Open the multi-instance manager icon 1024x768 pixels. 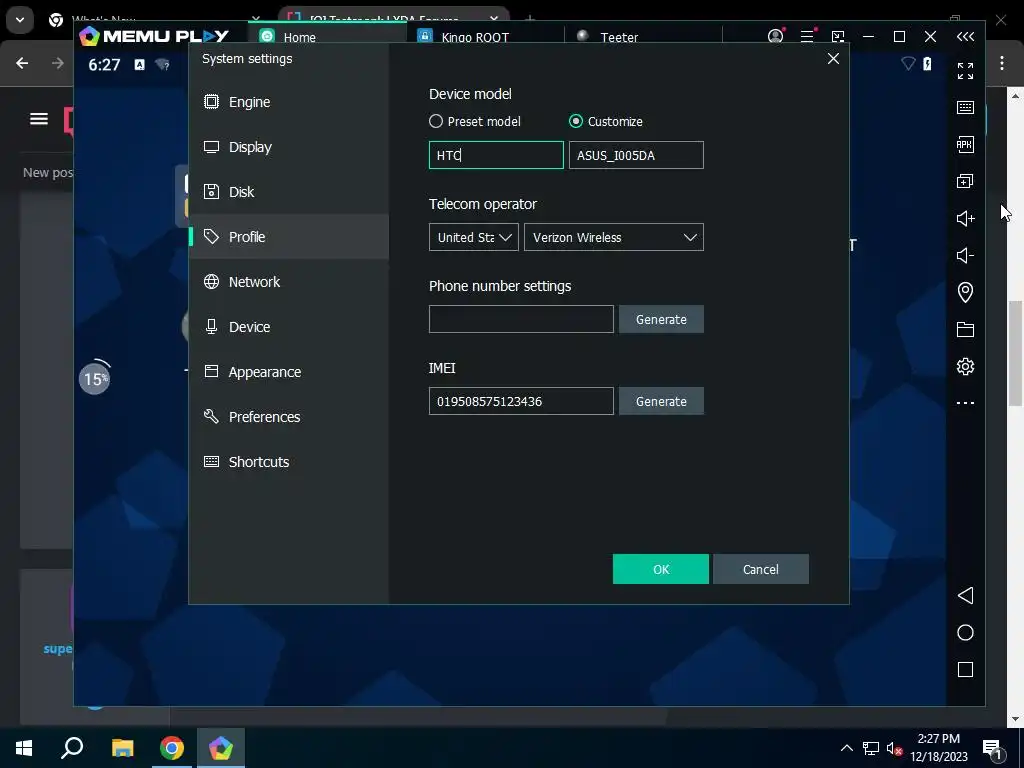pyautogui.click(x=965, y=182)
